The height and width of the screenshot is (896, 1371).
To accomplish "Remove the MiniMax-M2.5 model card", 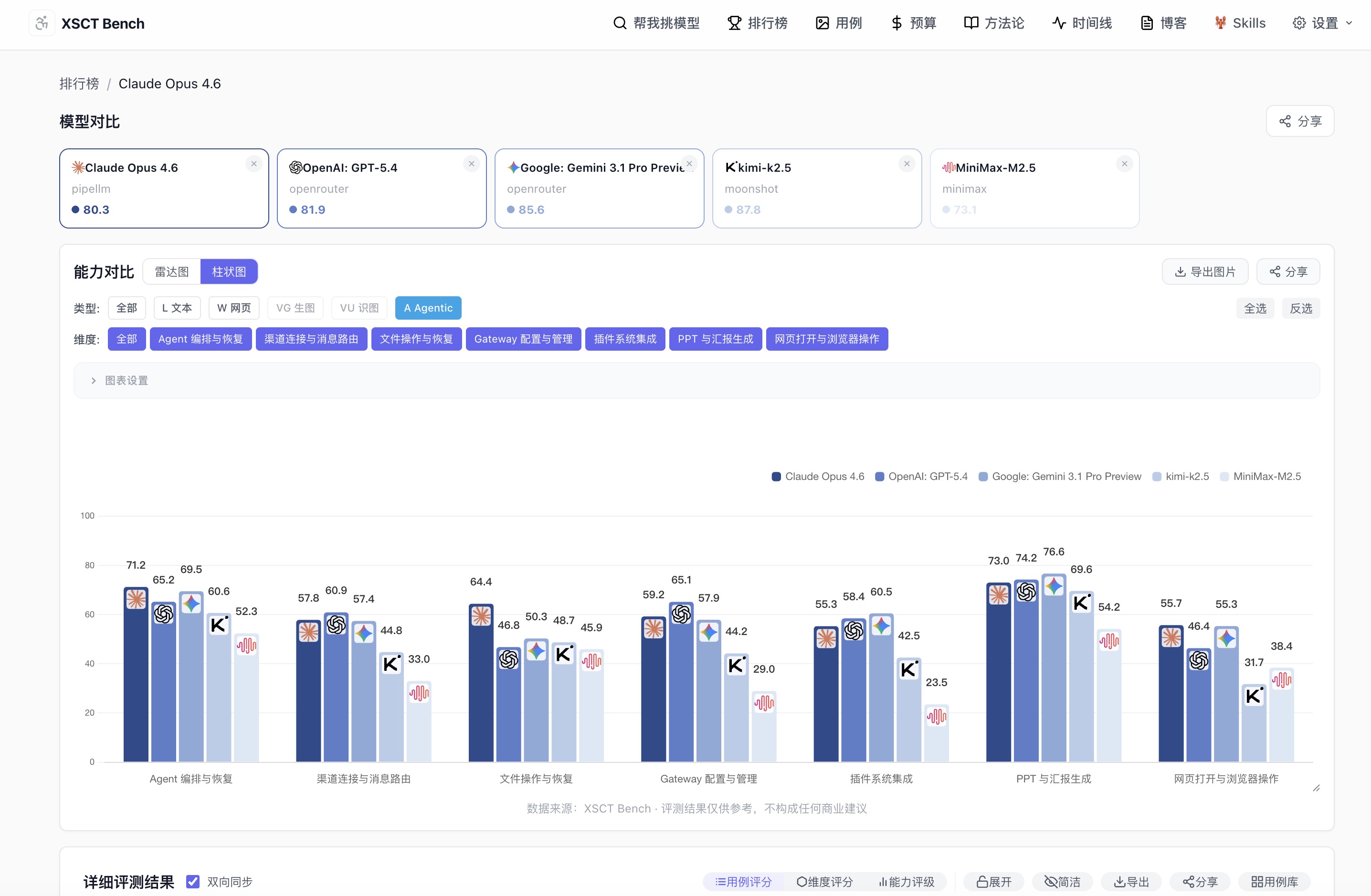I will pos(1124,164).
